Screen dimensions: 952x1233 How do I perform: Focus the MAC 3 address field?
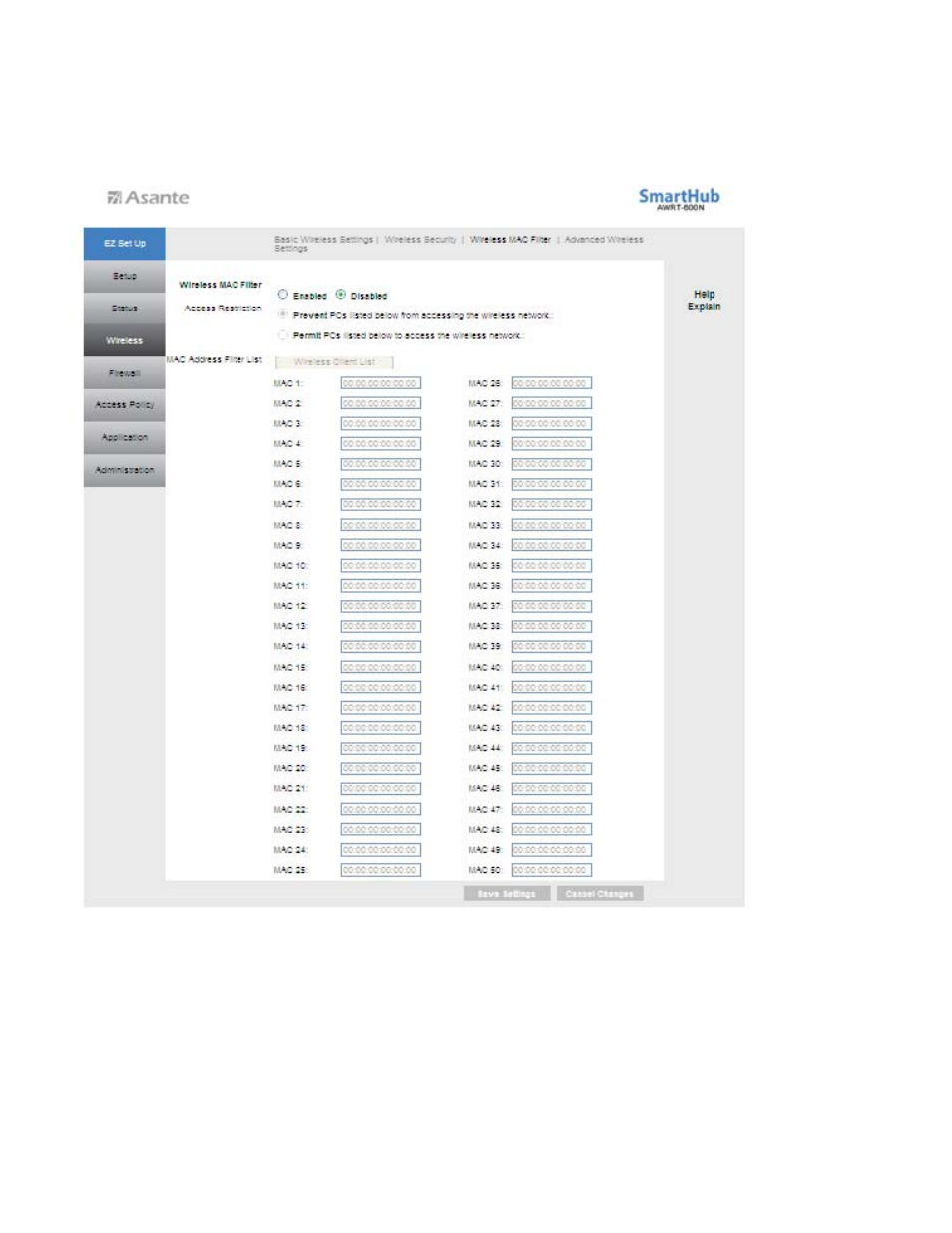tap(381, 424)
